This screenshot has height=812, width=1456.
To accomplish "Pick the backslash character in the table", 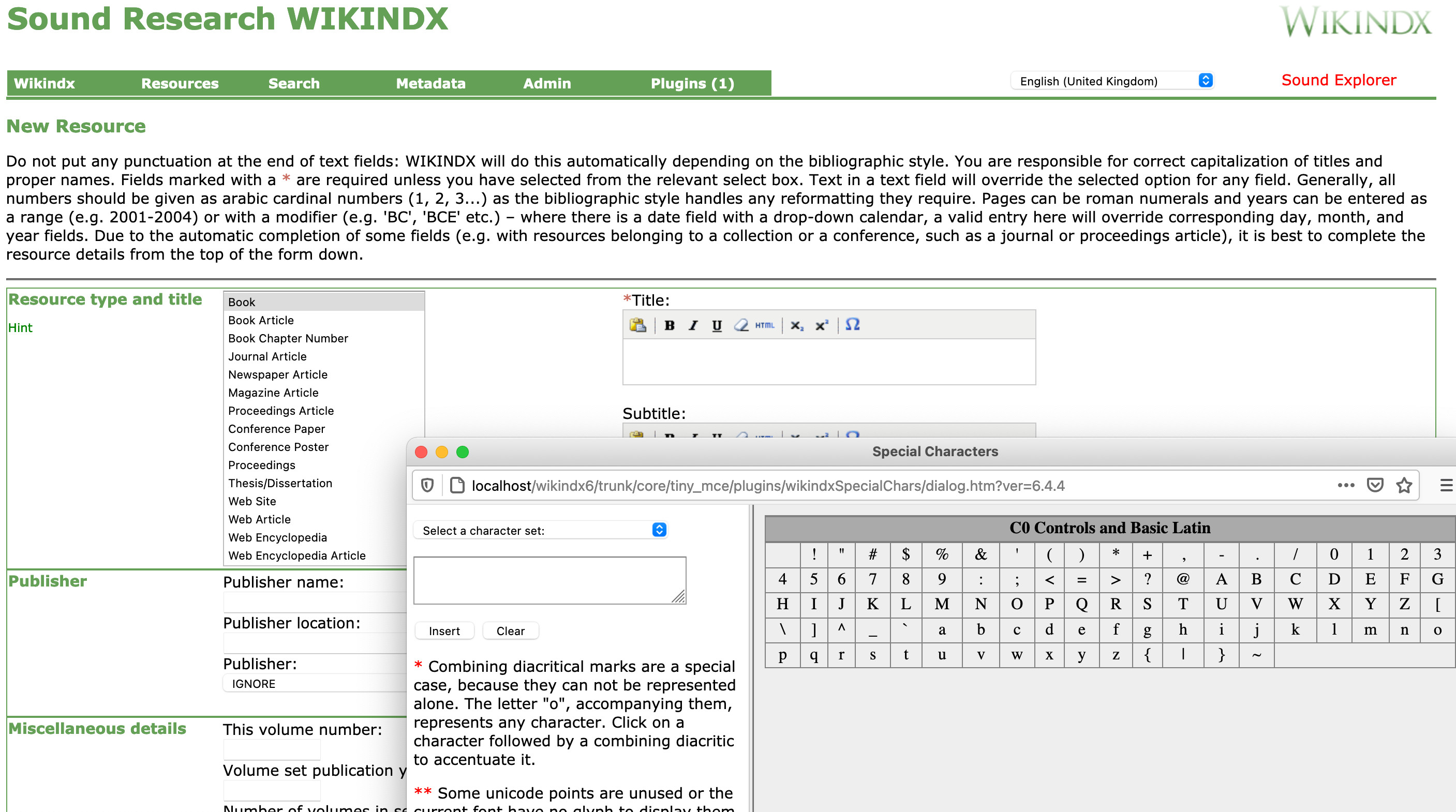I will (783, 629).
